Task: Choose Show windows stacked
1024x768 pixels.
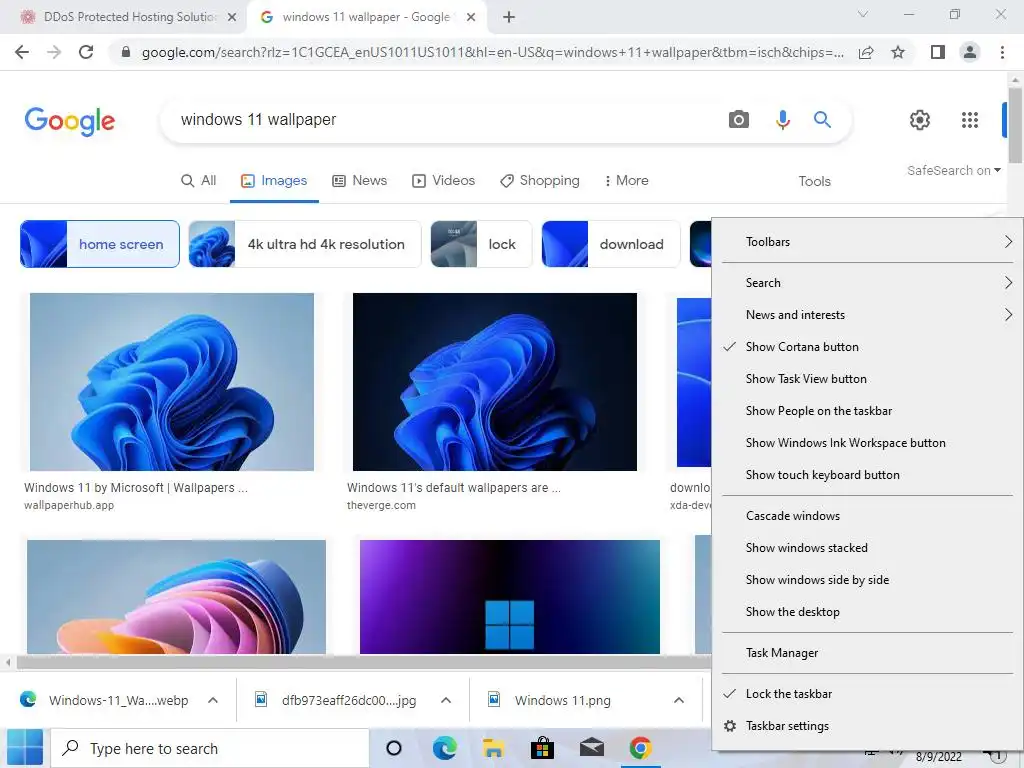Action: click(867, 548)
